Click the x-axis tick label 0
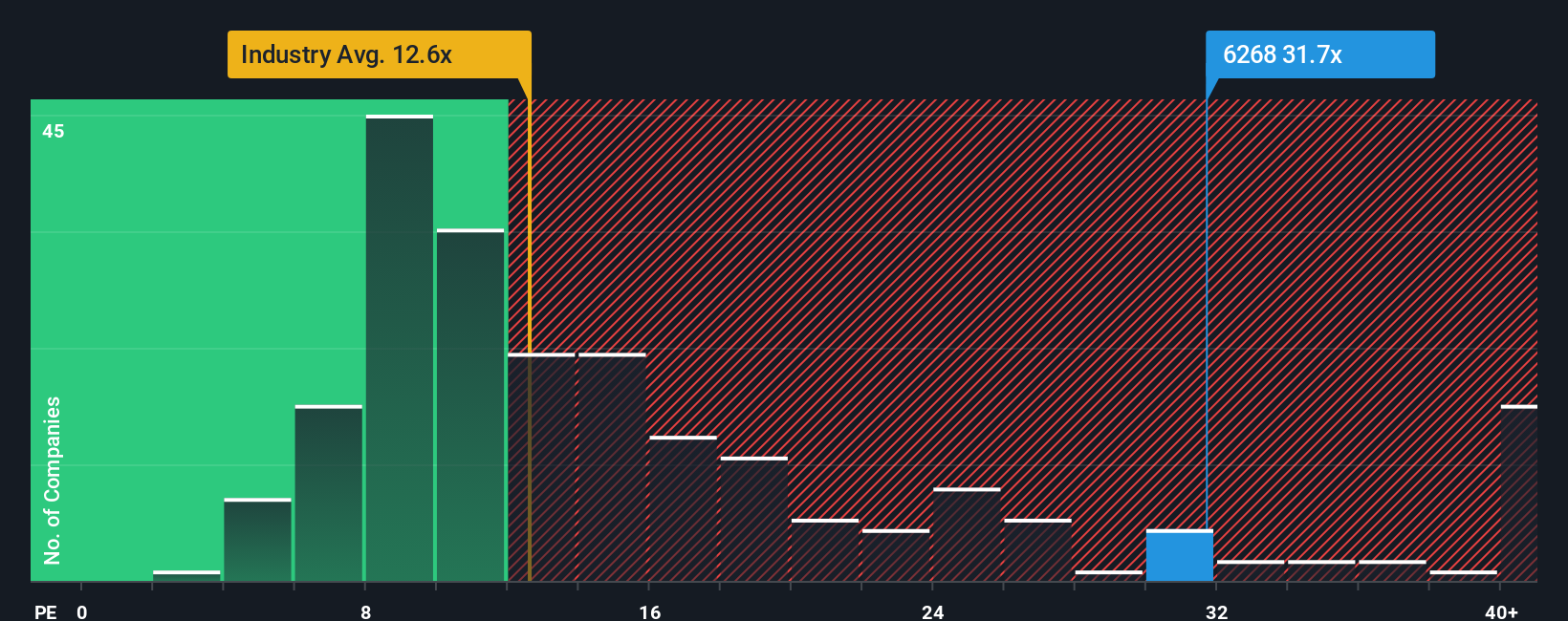 [x=82, y=611]
